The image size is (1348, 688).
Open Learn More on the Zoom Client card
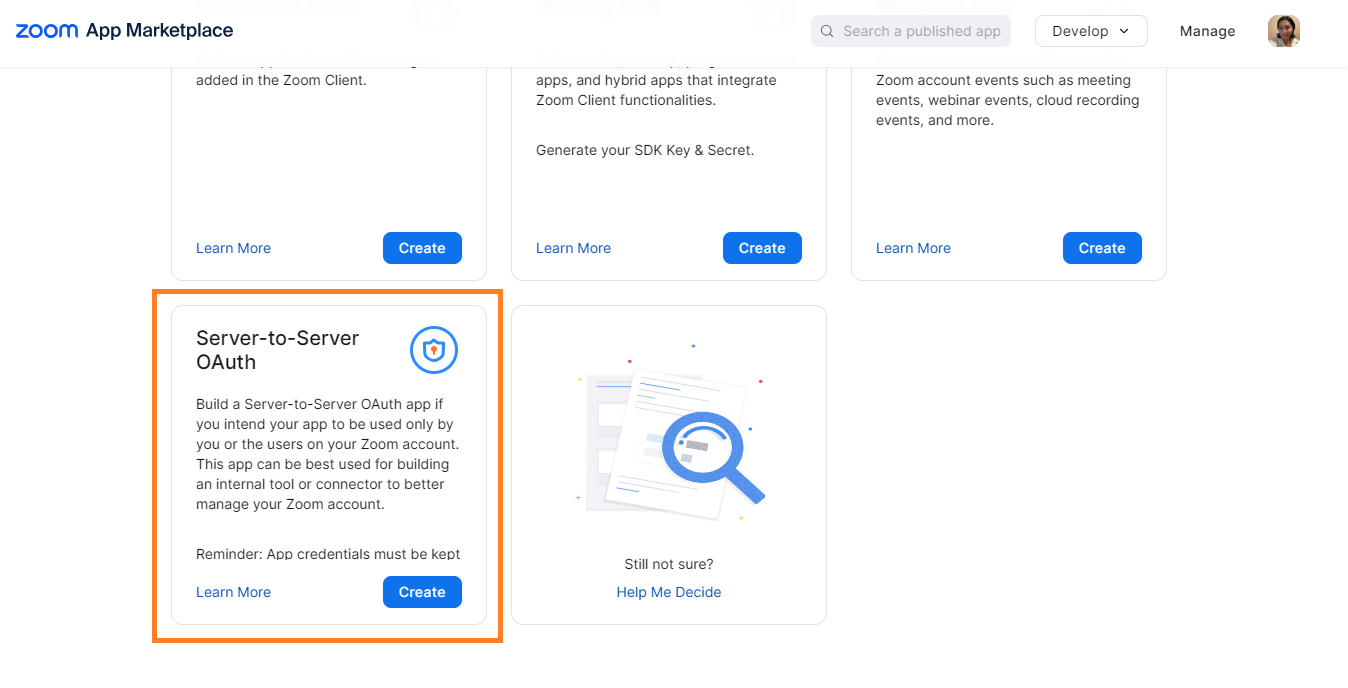233,248
